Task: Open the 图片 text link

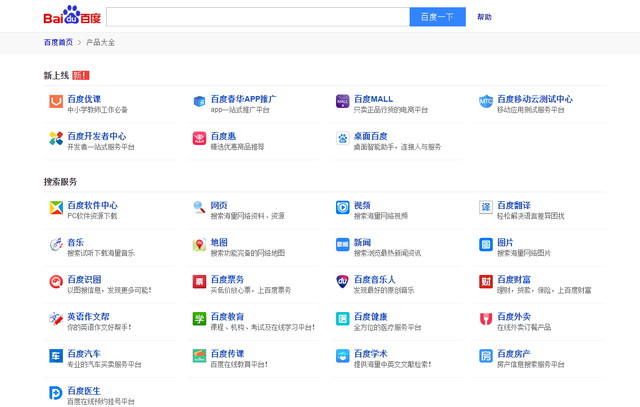Action: point(505,242)
